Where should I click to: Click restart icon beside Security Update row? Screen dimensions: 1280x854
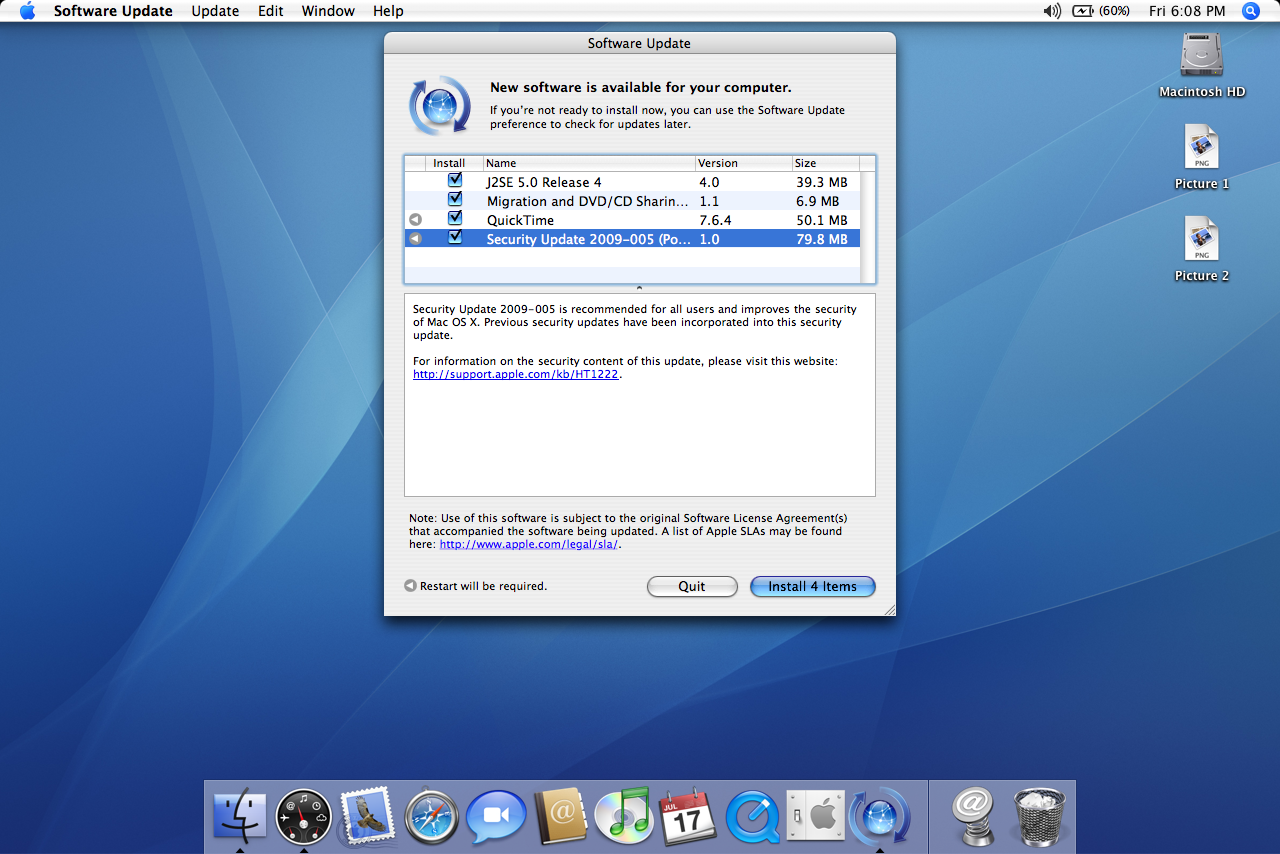point(415,239)
